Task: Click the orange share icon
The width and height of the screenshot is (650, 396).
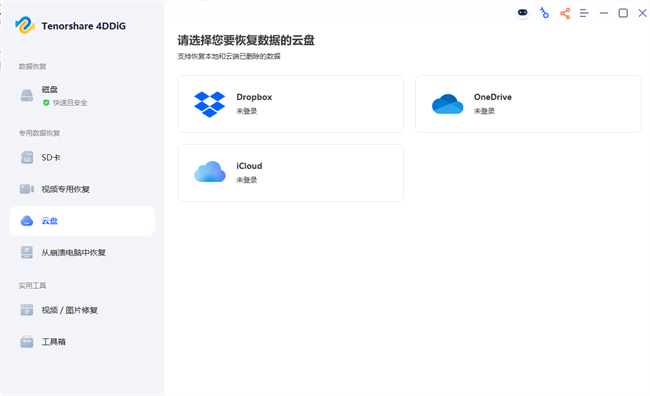Action: click(x=565, y=13)
